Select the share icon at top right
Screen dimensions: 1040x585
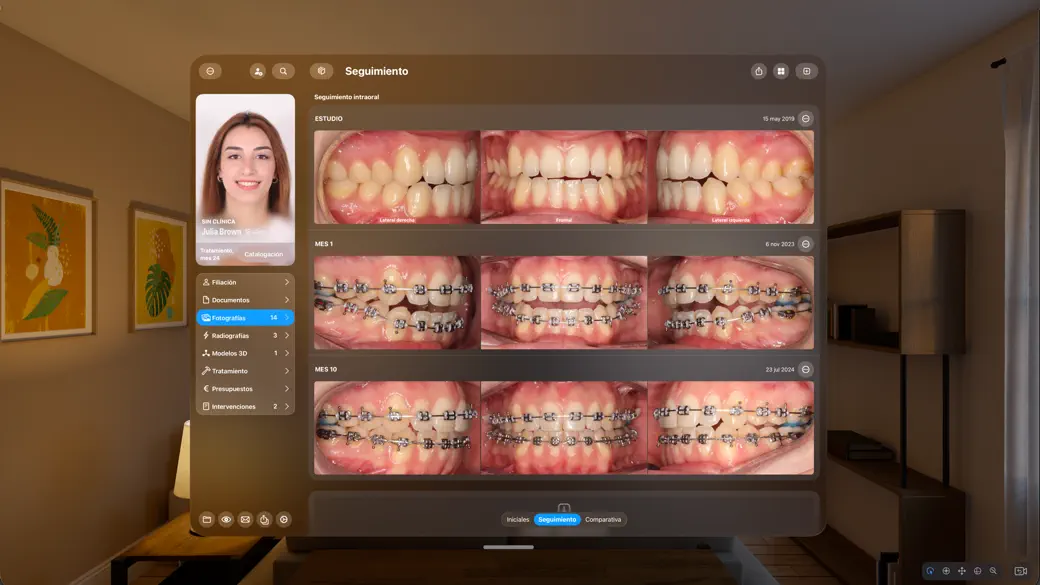758,71
